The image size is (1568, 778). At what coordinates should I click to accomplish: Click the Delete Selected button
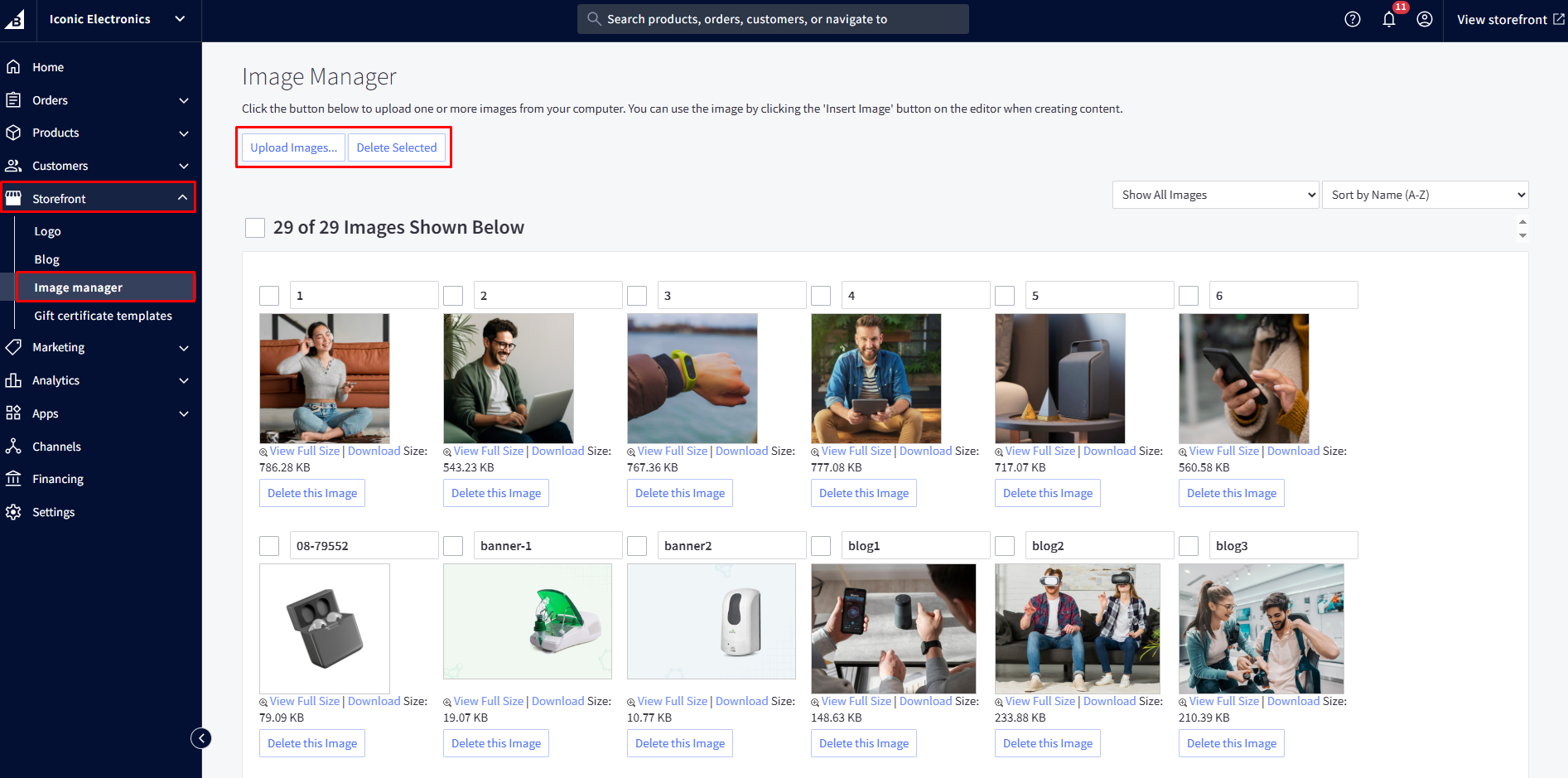[397, 147]
